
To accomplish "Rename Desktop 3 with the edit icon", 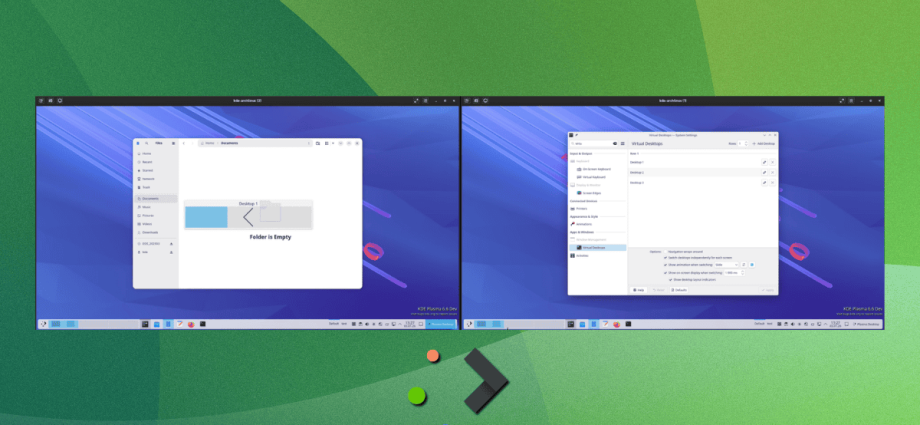I will [765, 183].
